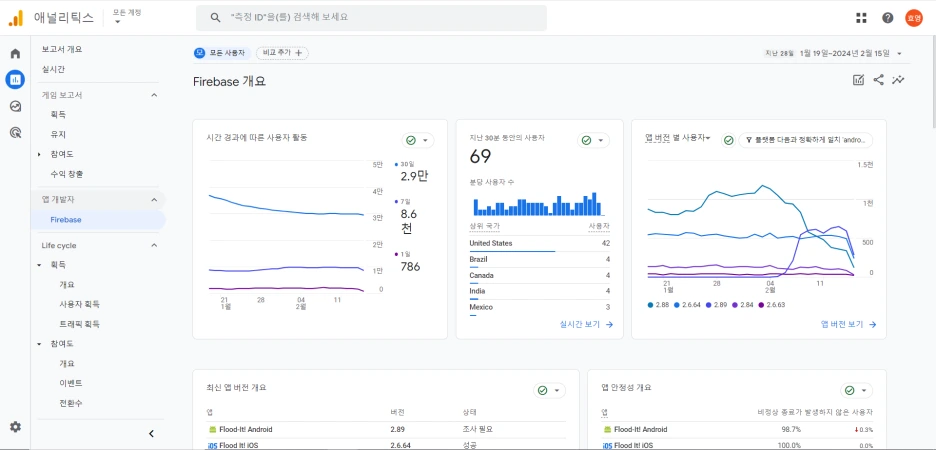
Task: Open the Reports icon in left rail
Action: [x=16, y=79]
